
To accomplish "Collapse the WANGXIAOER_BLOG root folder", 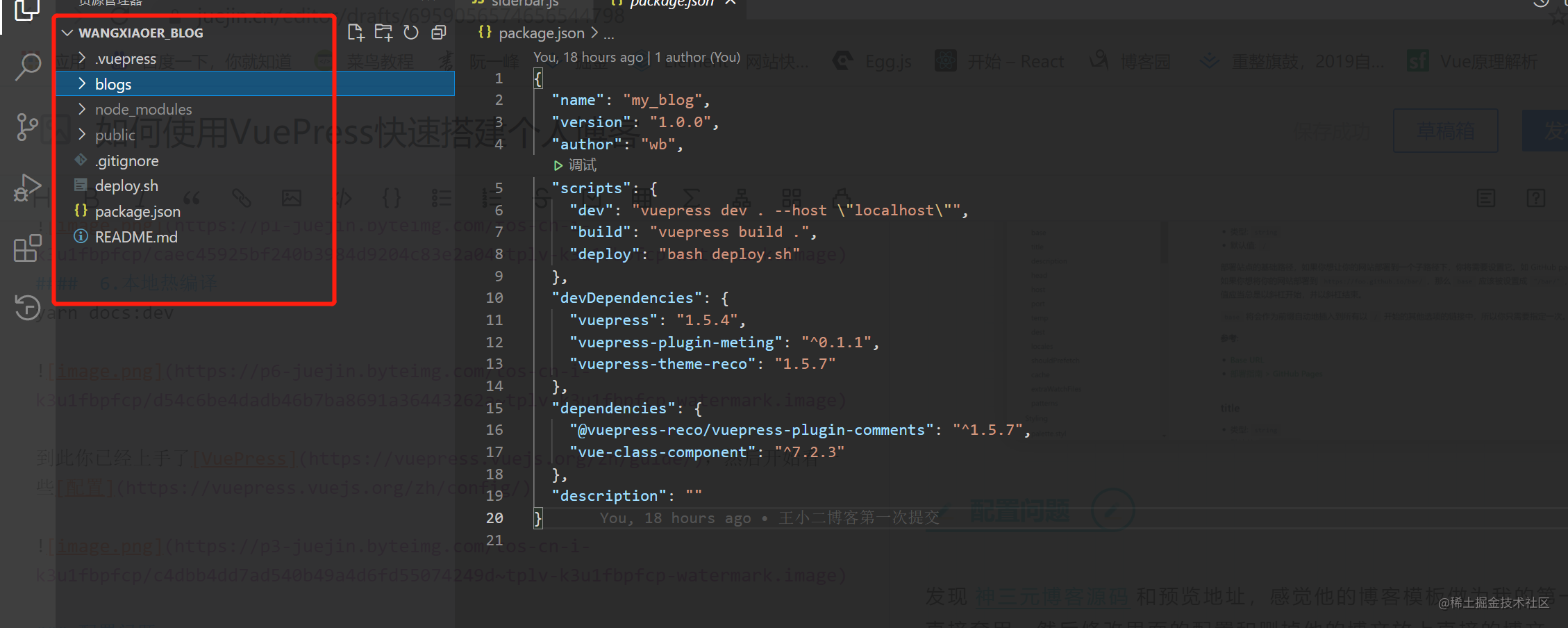I will point(67,33).
